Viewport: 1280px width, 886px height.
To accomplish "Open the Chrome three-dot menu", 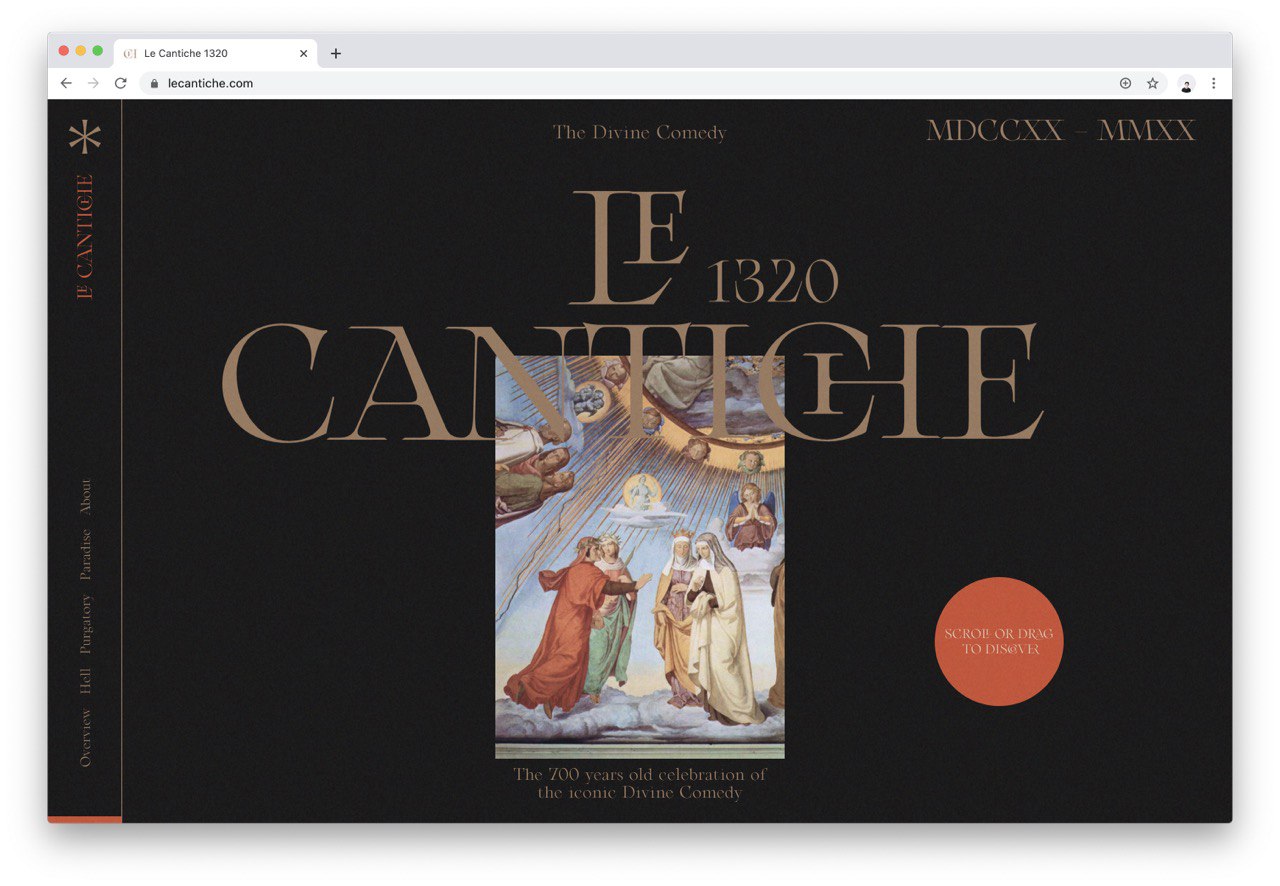I will pyautogui.click(x=1214, y=83).
